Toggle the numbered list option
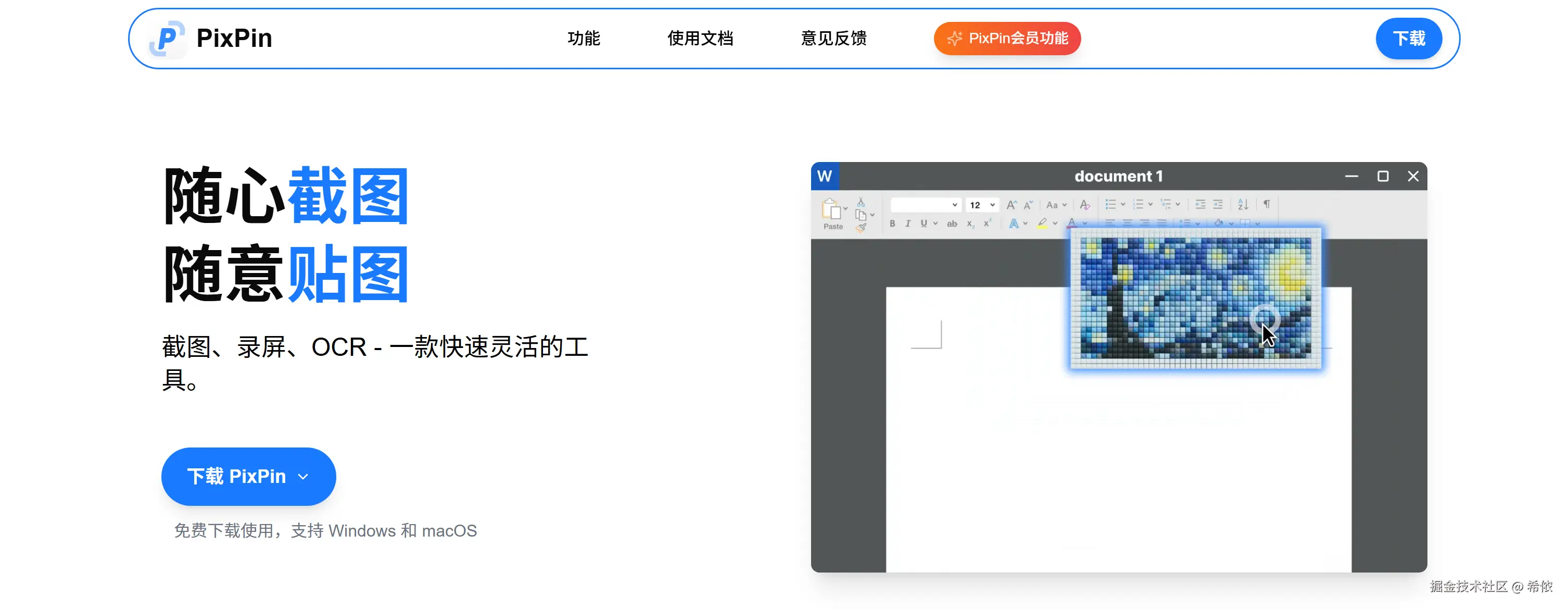Image resolution: width=1568 pixels, height=609 pixels. (x=1140, y=205)
